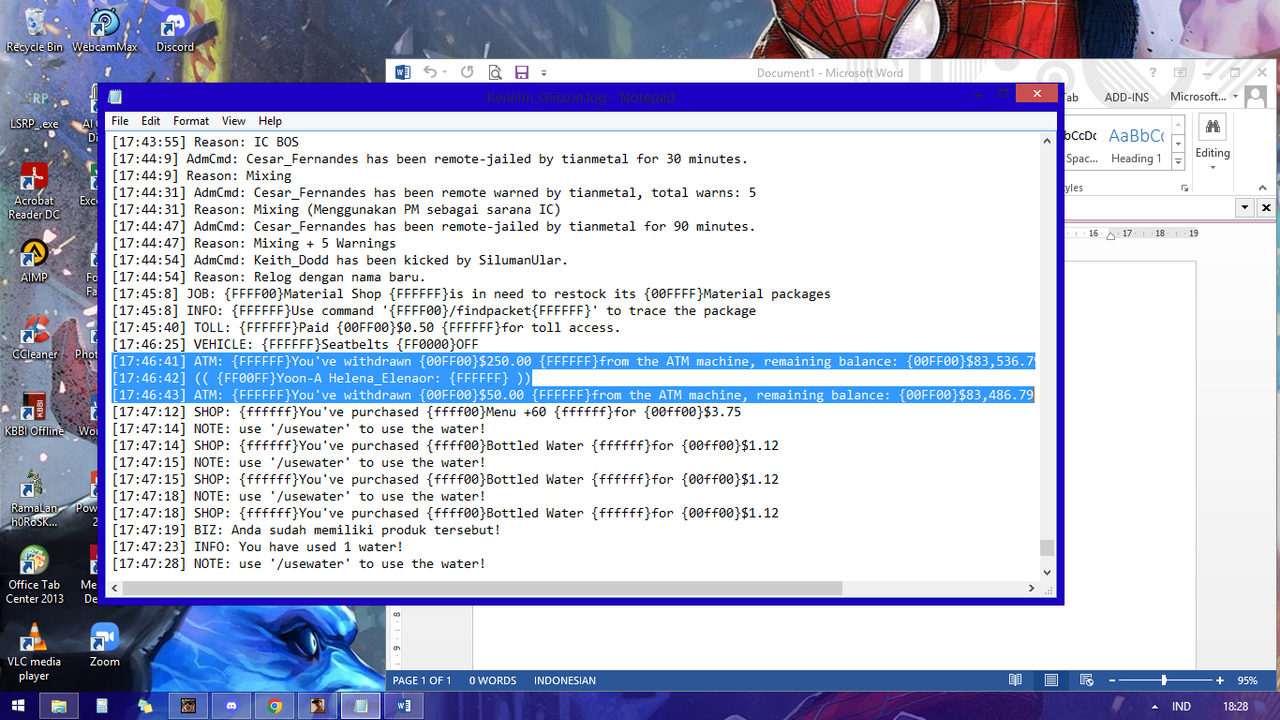1280x720 pixels.
Task: Click the Word logo icon in title bar
Action: 404,72
